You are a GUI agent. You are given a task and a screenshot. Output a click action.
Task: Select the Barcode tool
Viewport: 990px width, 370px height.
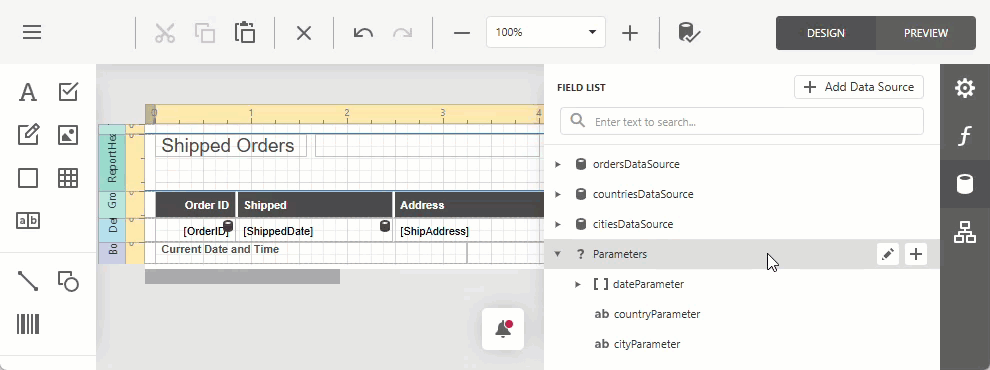point(28,324)
